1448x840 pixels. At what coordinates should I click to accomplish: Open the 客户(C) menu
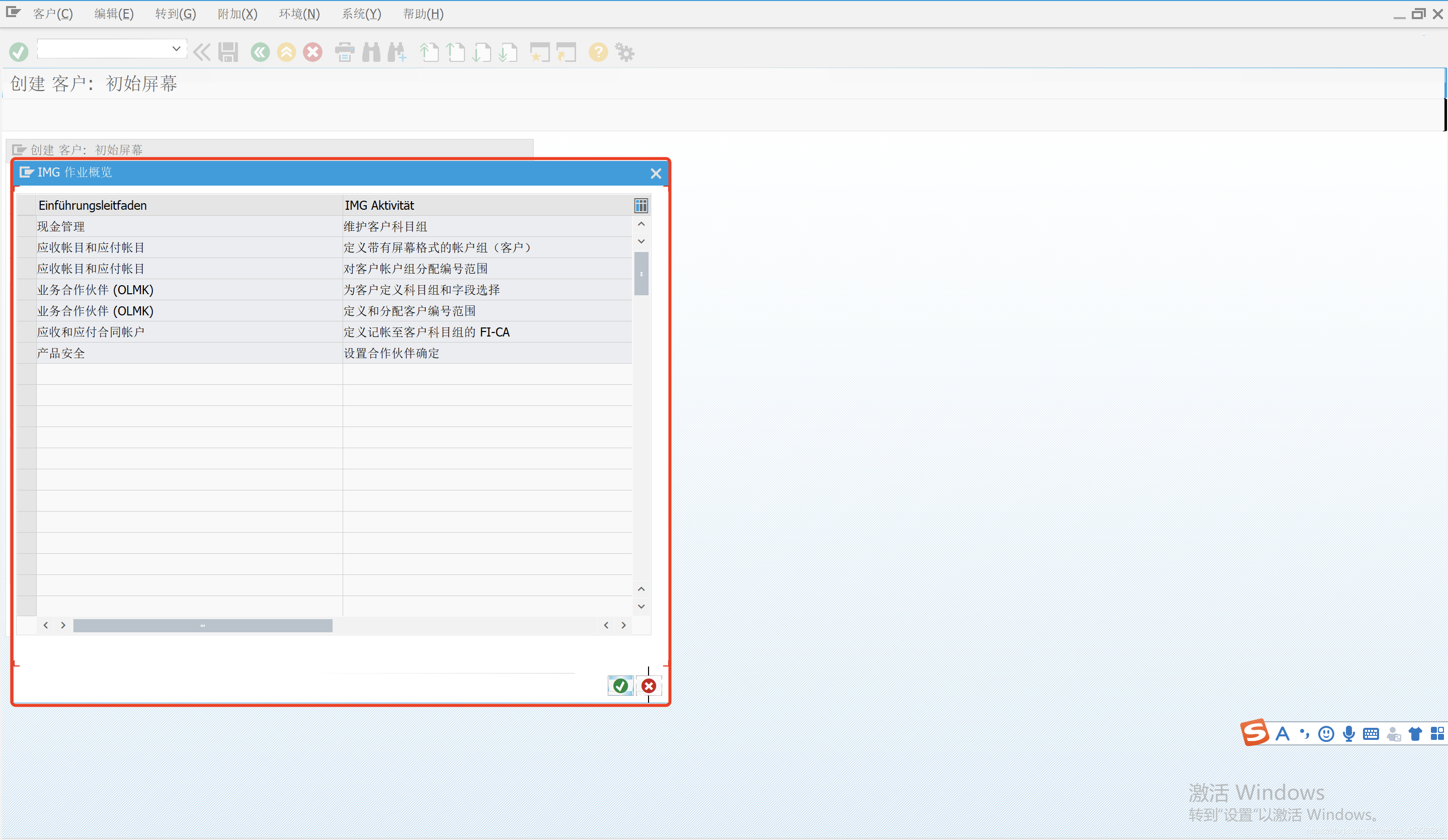(x=53, y=14)
